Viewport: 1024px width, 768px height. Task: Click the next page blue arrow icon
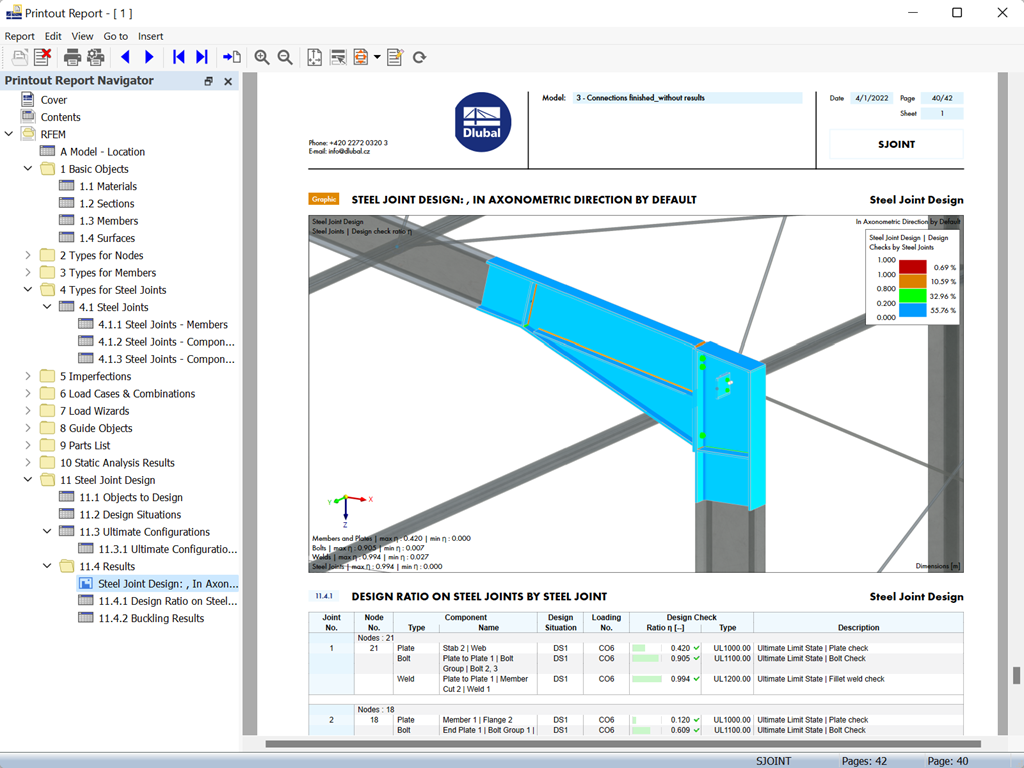[x=148, y=57]
